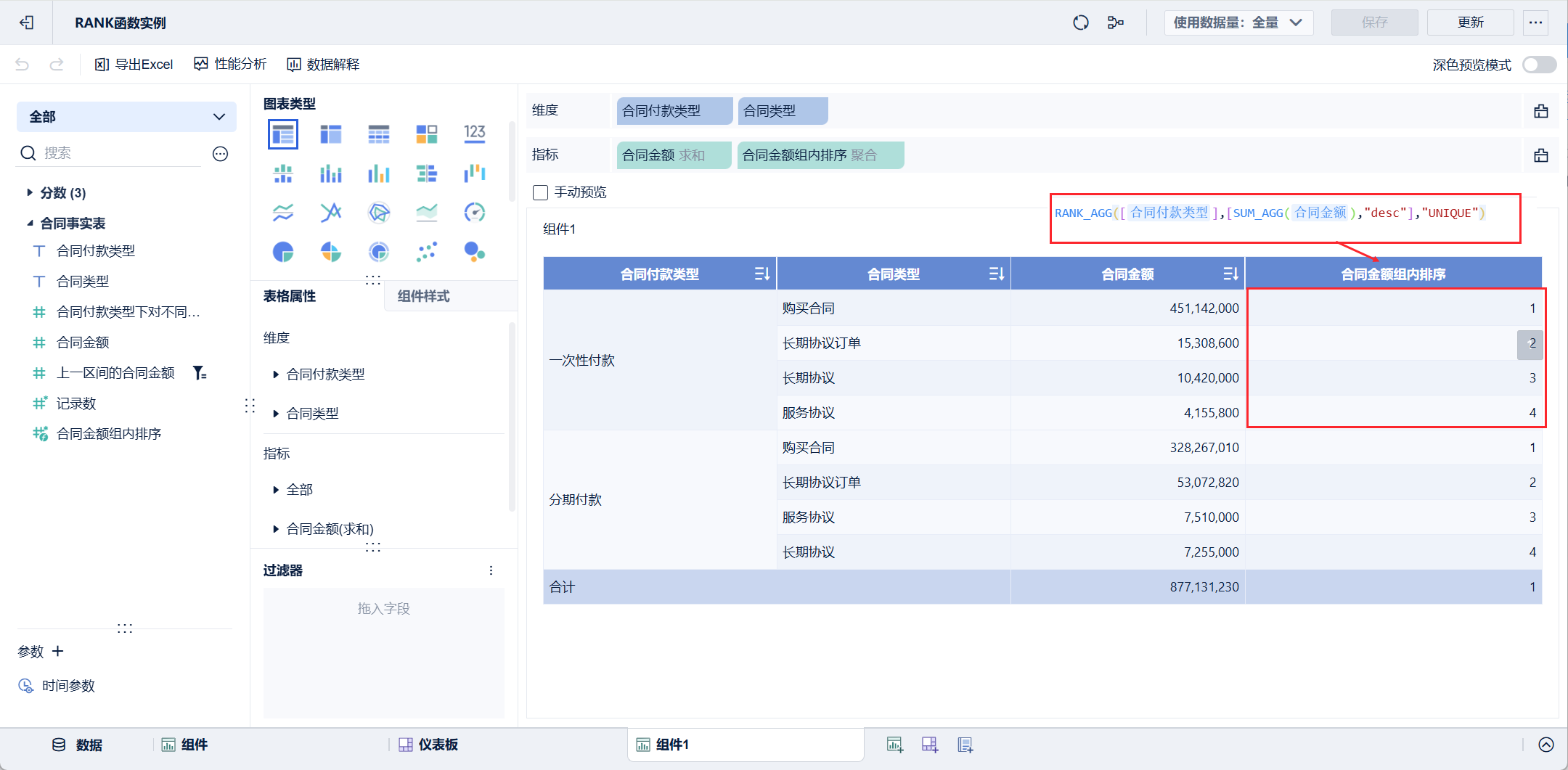The width and height of the screenshot is (1568, 770).
Task: Click the 导出Excel button
Action: tap(134, 65)
